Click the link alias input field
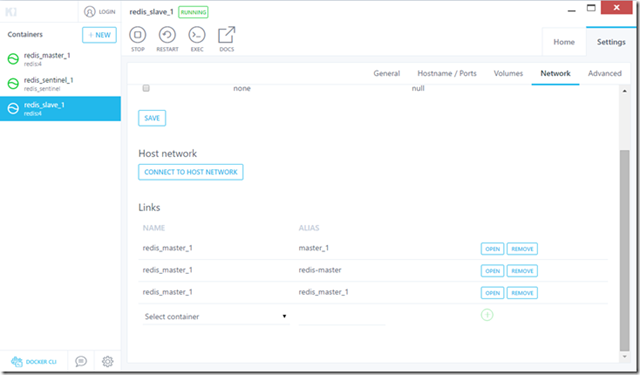The height and width of the screenshot is (375, 640). tap(342, 317)
